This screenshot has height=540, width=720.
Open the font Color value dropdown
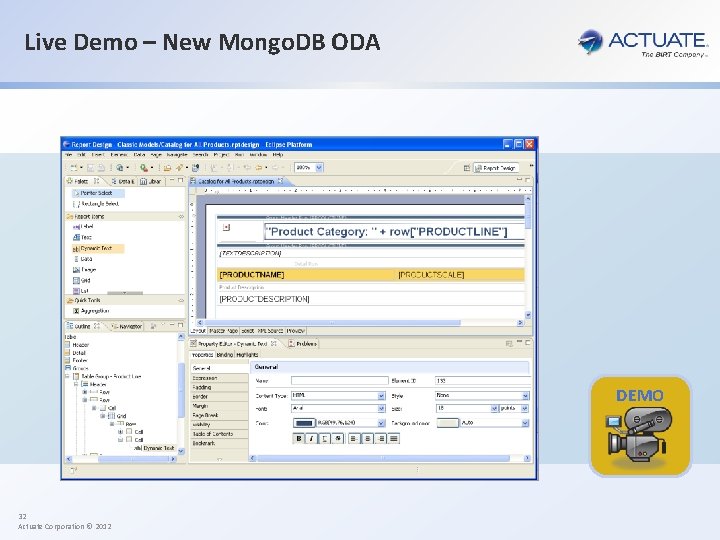coord(381,423)
